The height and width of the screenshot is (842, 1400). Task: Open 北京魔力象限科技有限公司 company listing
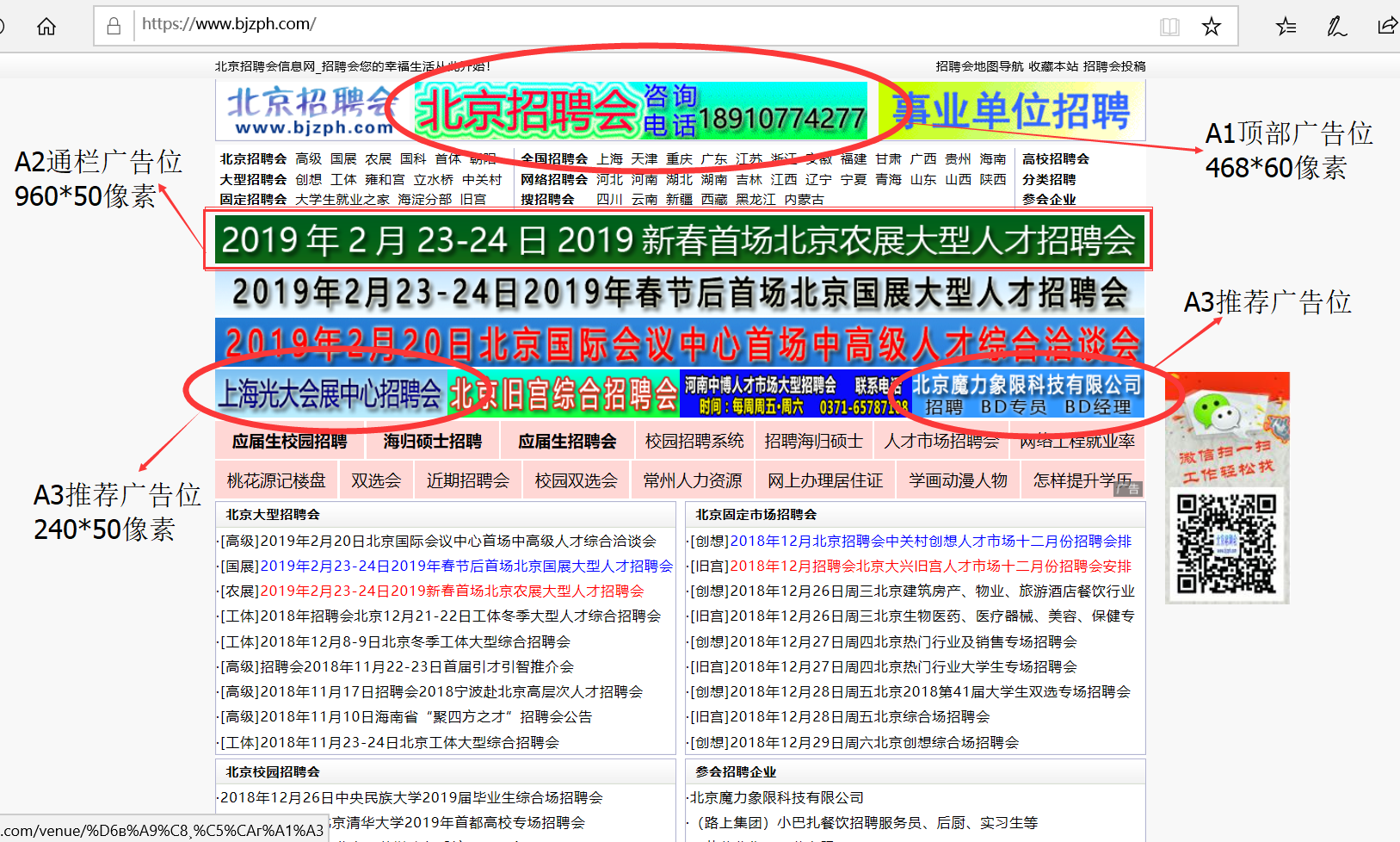tap(777, 798)
